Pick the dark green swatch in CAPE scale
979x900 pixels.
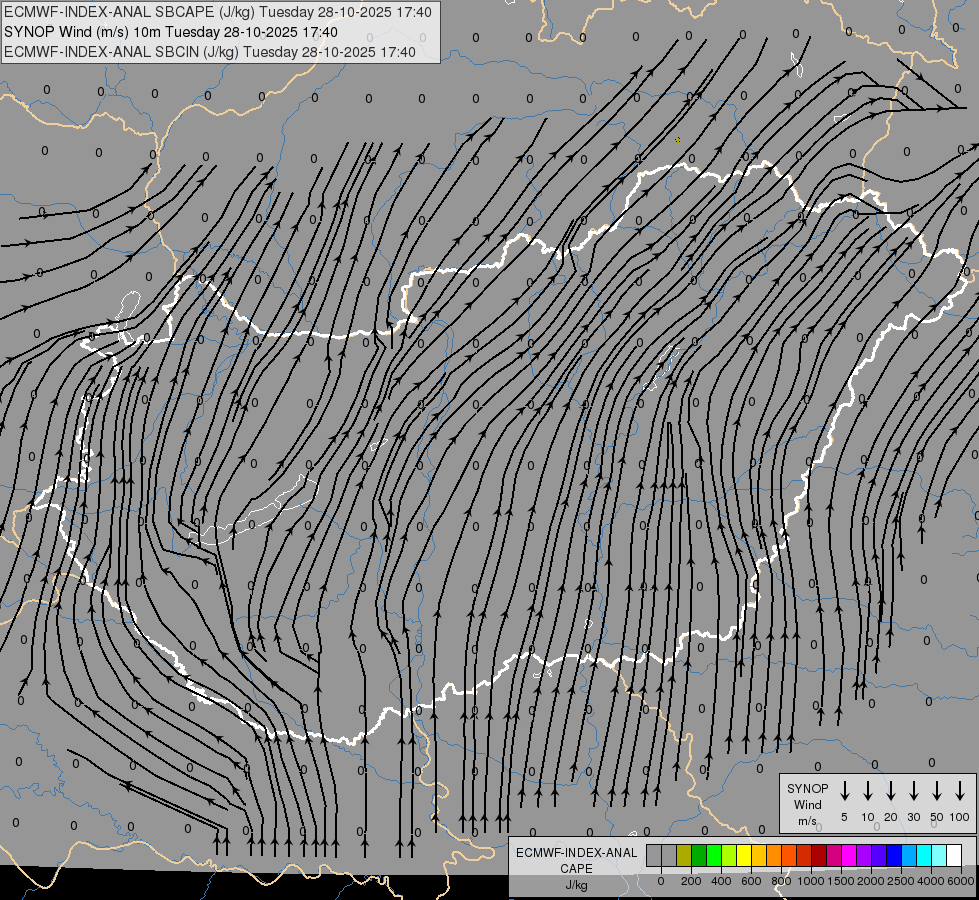(x=699, y=855)
